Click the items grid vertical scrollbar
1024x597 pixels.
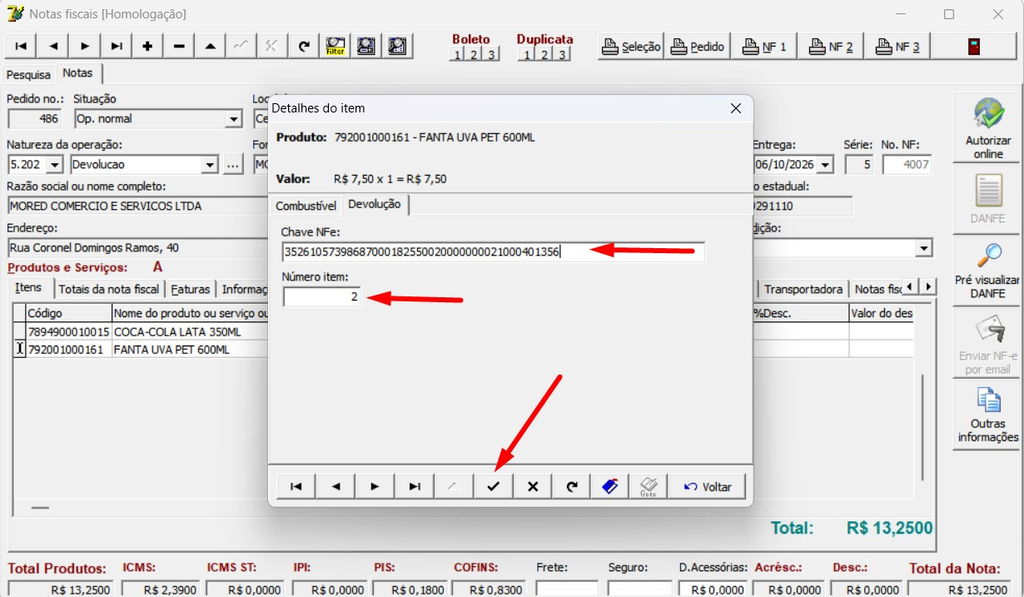pos(923,428)
